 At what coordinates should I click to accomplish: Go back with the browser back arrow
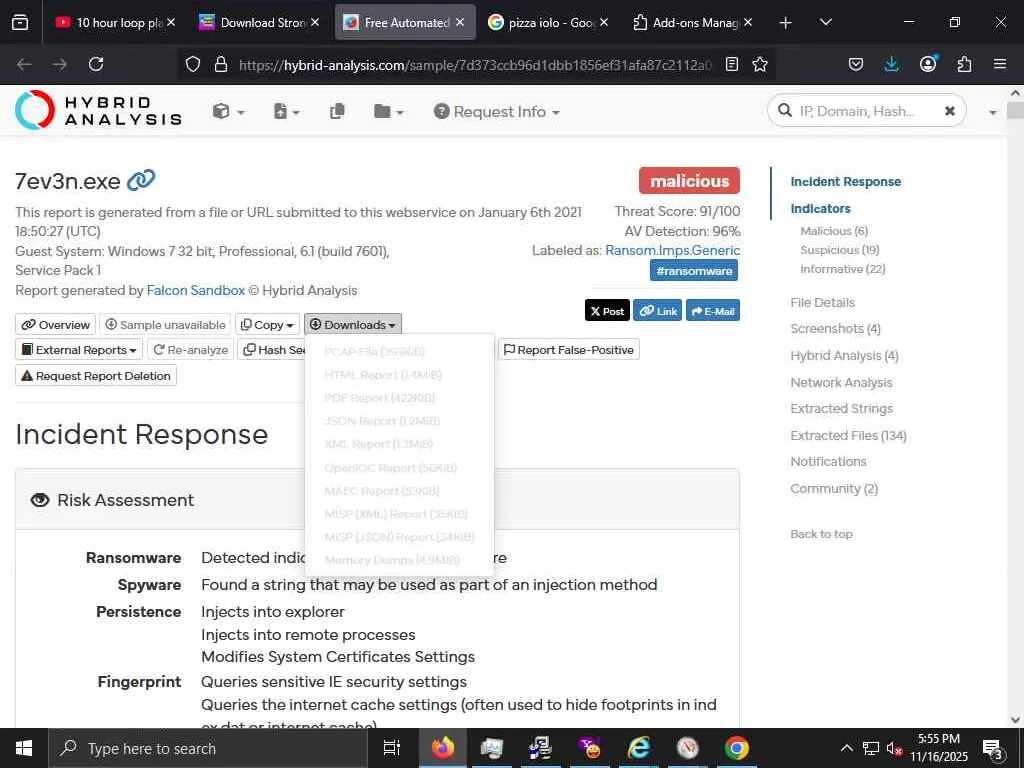pyautogui.click(x=24, y=64)
